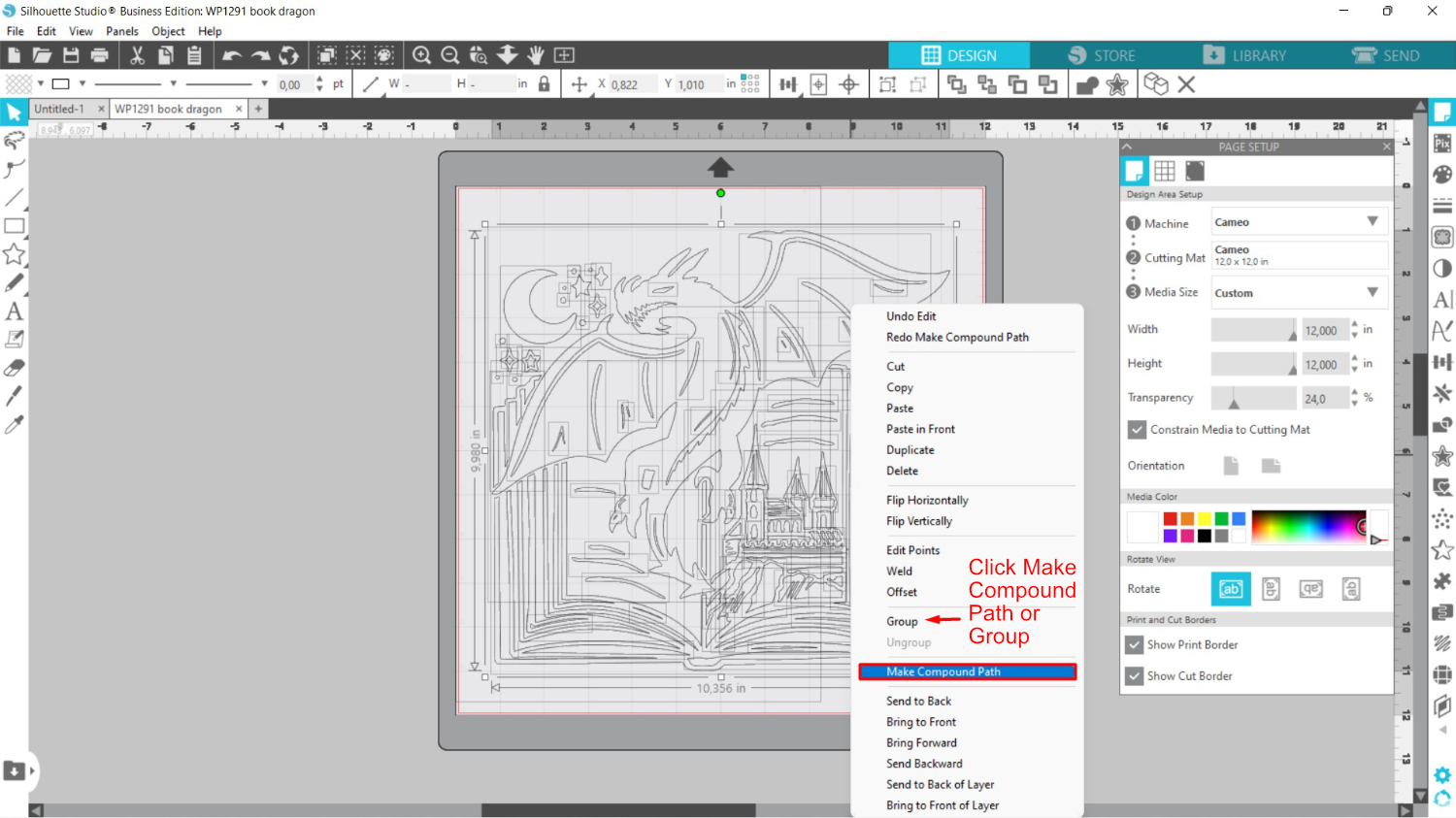Choose the Draw a Rectangle tool
This screenshot has height=818, width=1456.
pos(14,226)
